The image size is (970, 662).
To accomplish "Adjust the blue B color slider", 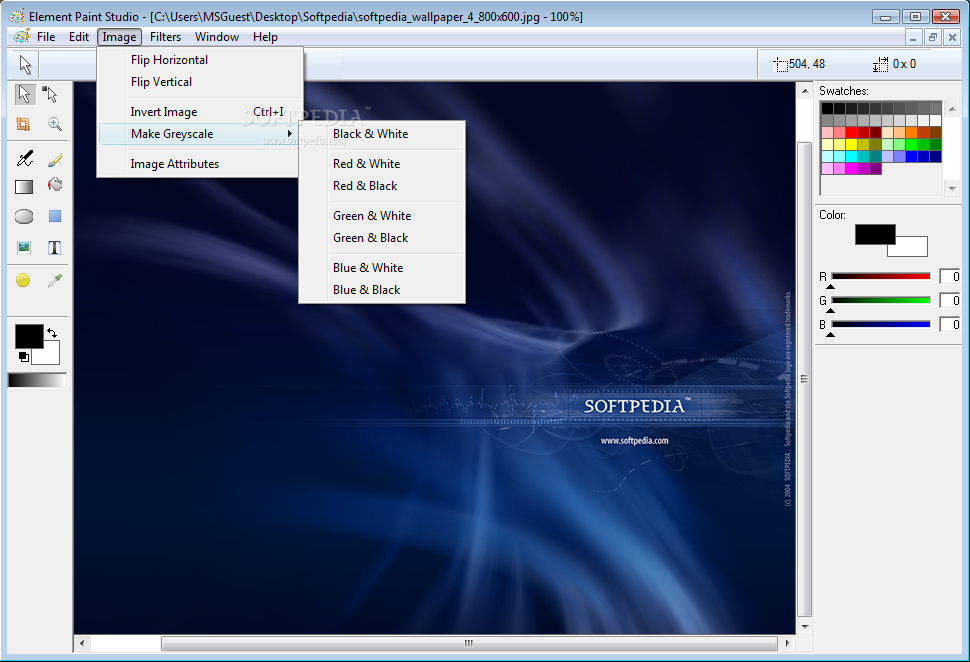I will [881, 324].
